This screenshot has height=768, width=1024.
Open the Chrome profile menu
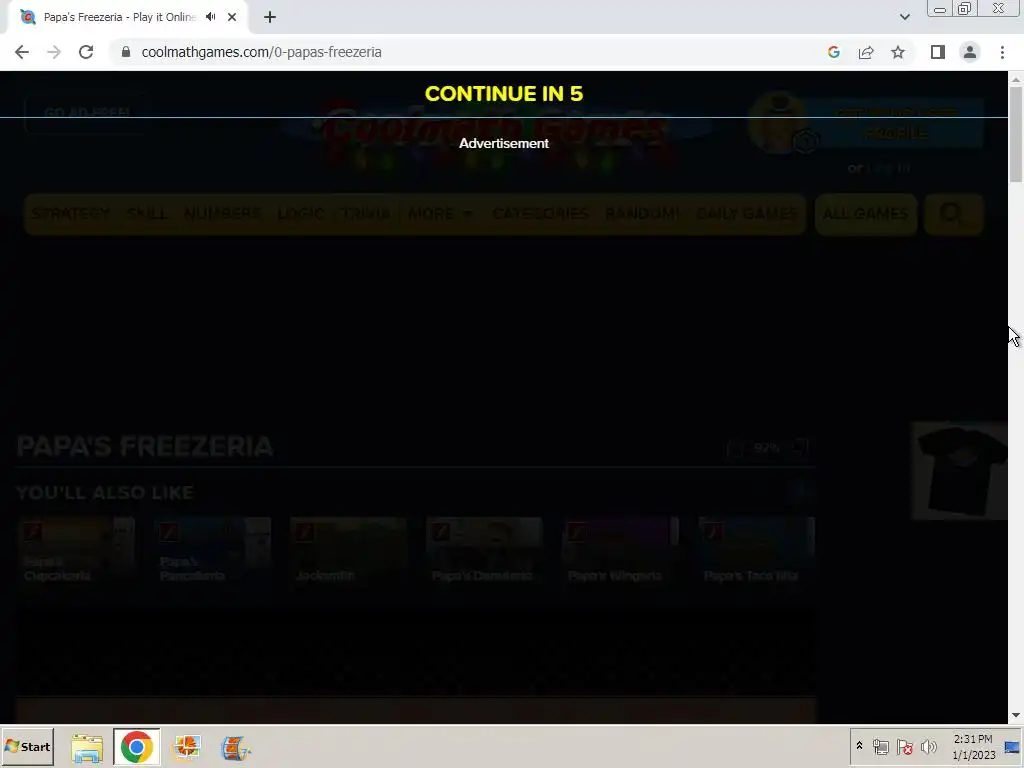click(x=970, y=52)
